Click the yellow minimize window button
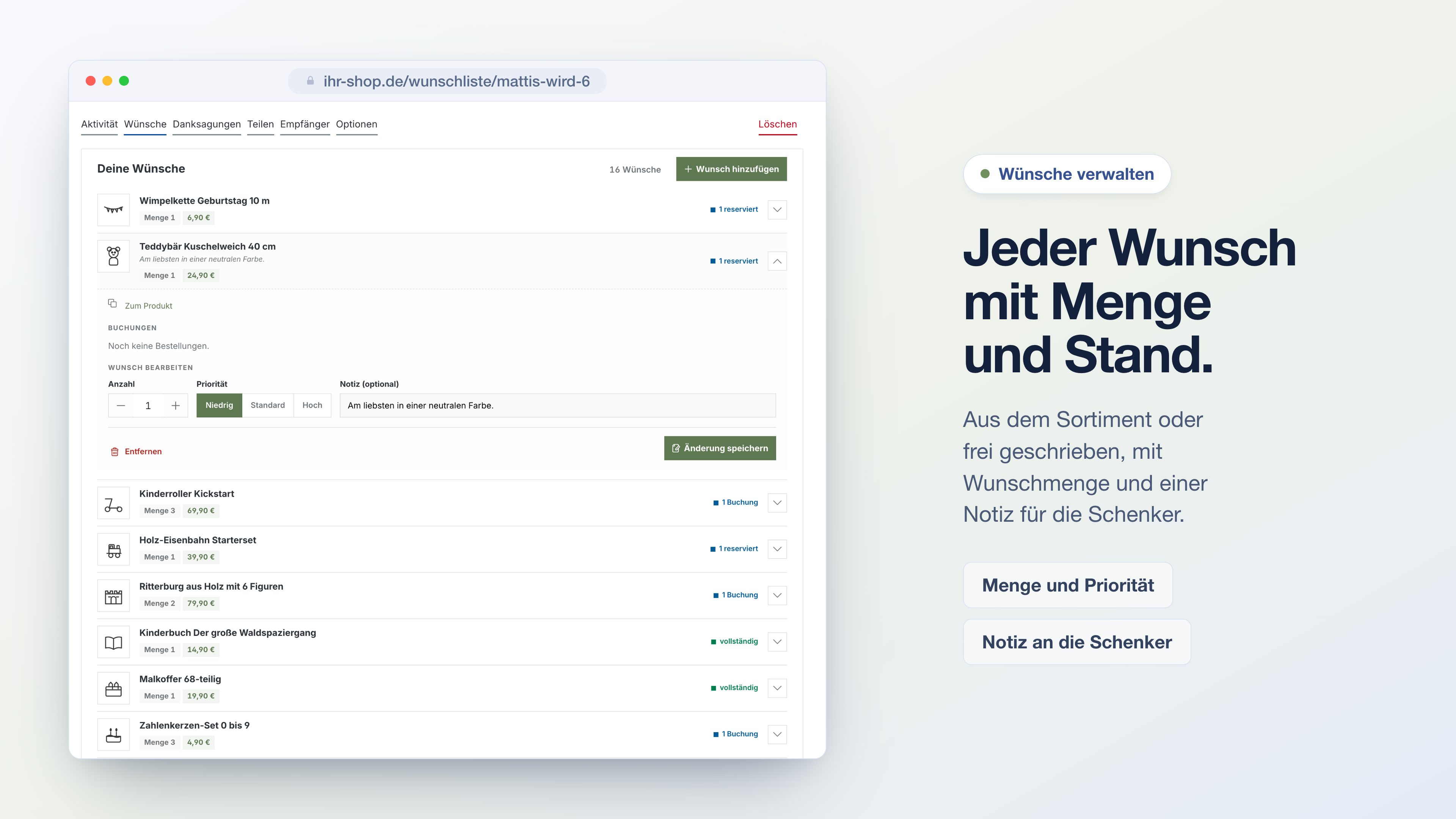Viewport: 1456px width, 819px height. click(107, 81)
